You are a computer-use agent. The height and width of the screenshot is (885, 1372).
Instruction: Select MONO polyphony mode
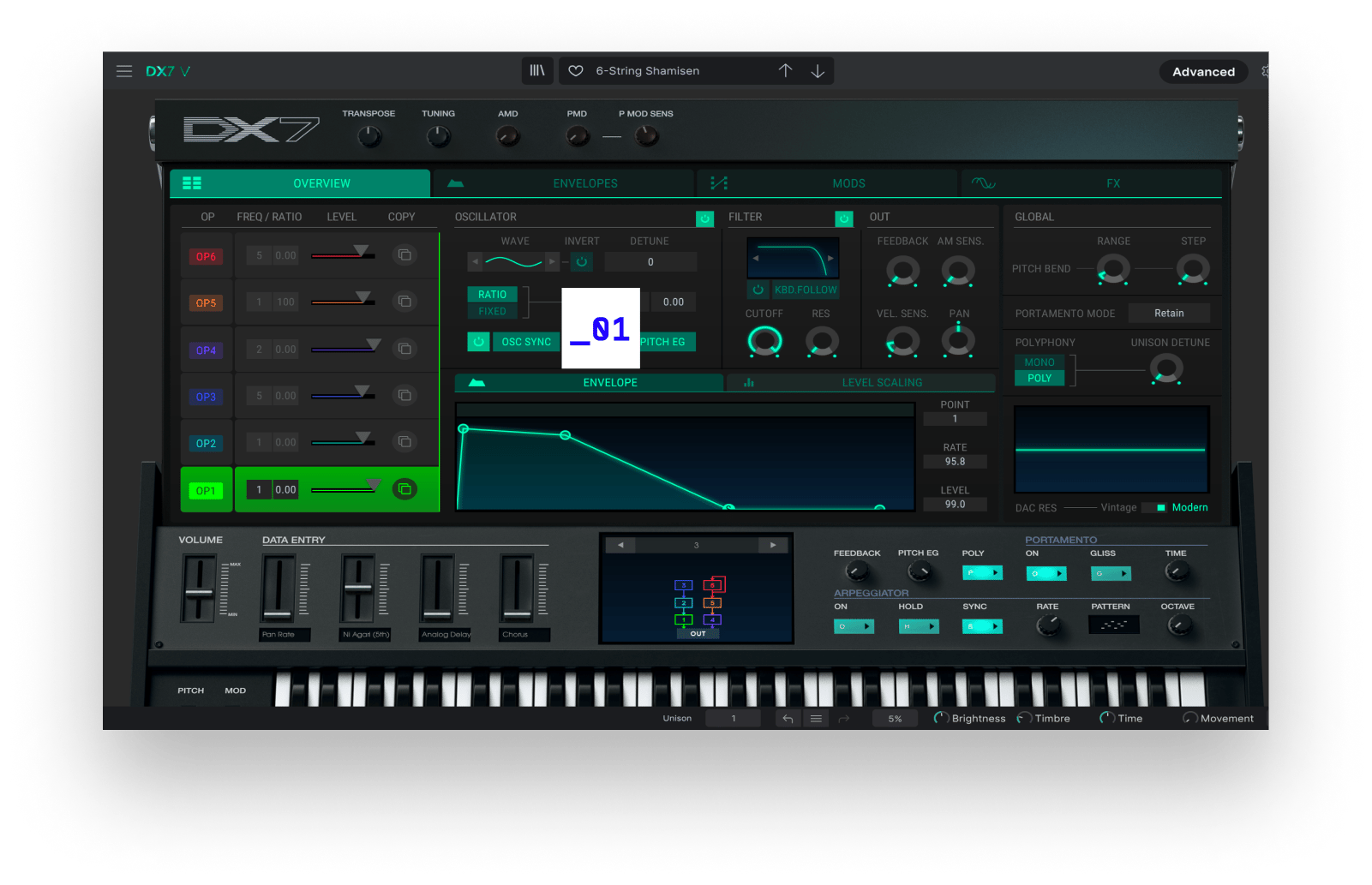point(1039,362)
